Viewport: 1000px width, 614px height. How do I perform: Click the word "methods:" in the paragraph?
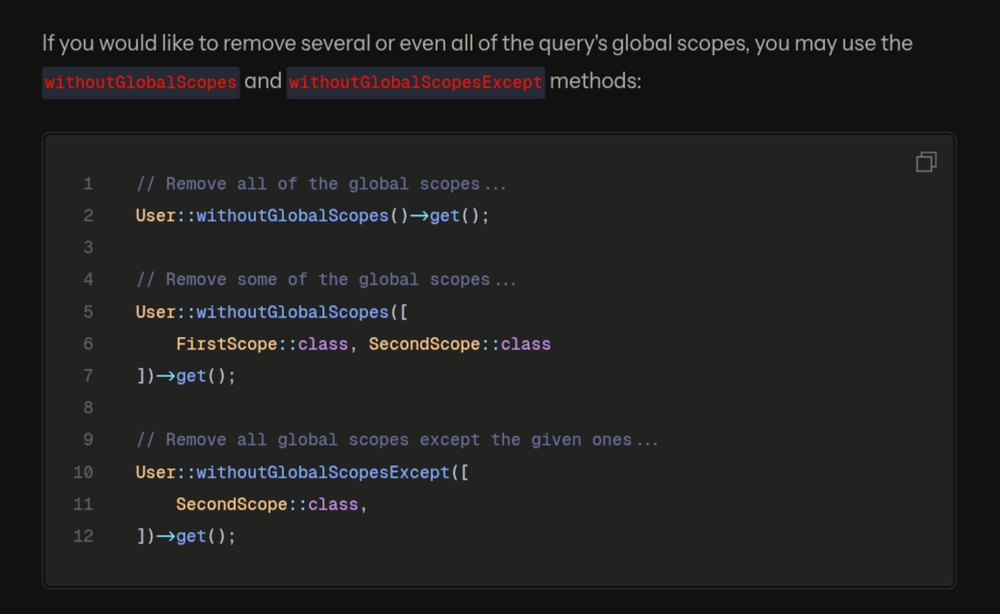click(x=595, y=82)
